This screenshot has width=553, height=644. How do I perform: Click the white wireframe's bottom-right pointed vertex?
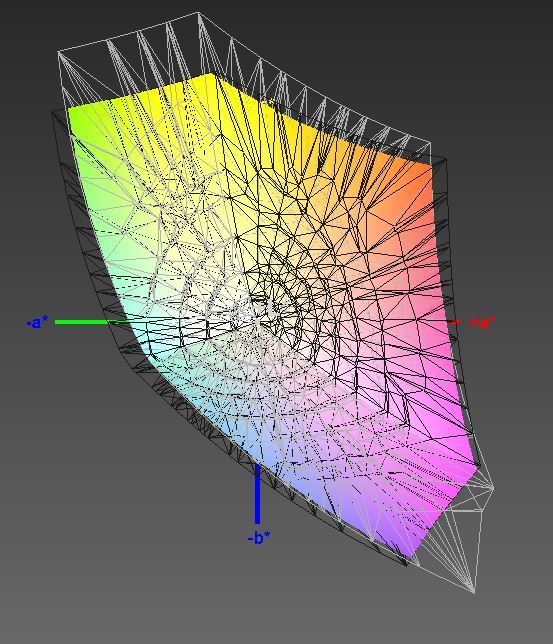[x=475, y=593]
